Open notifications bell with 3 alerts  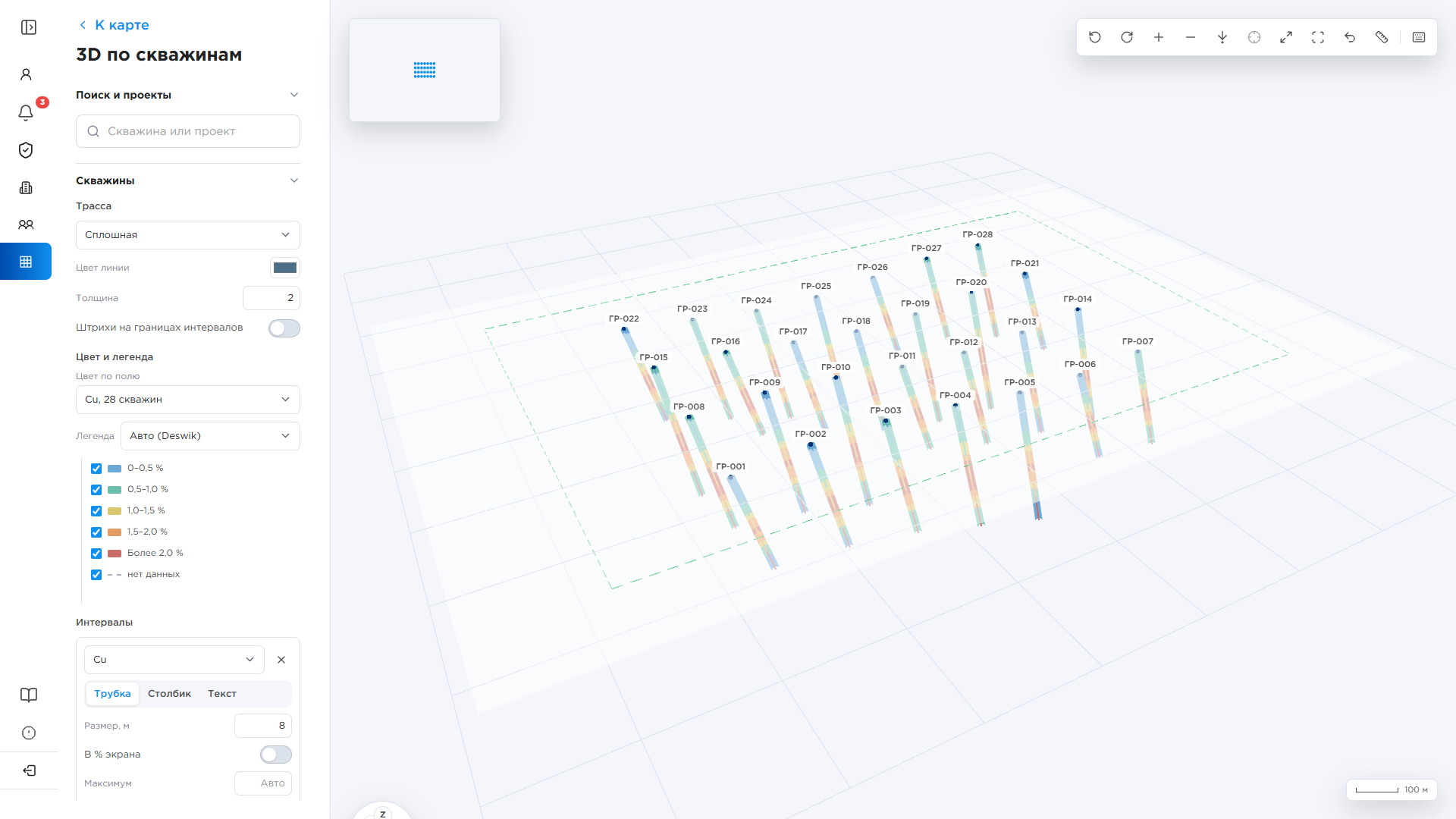click(x=26, y=112)
